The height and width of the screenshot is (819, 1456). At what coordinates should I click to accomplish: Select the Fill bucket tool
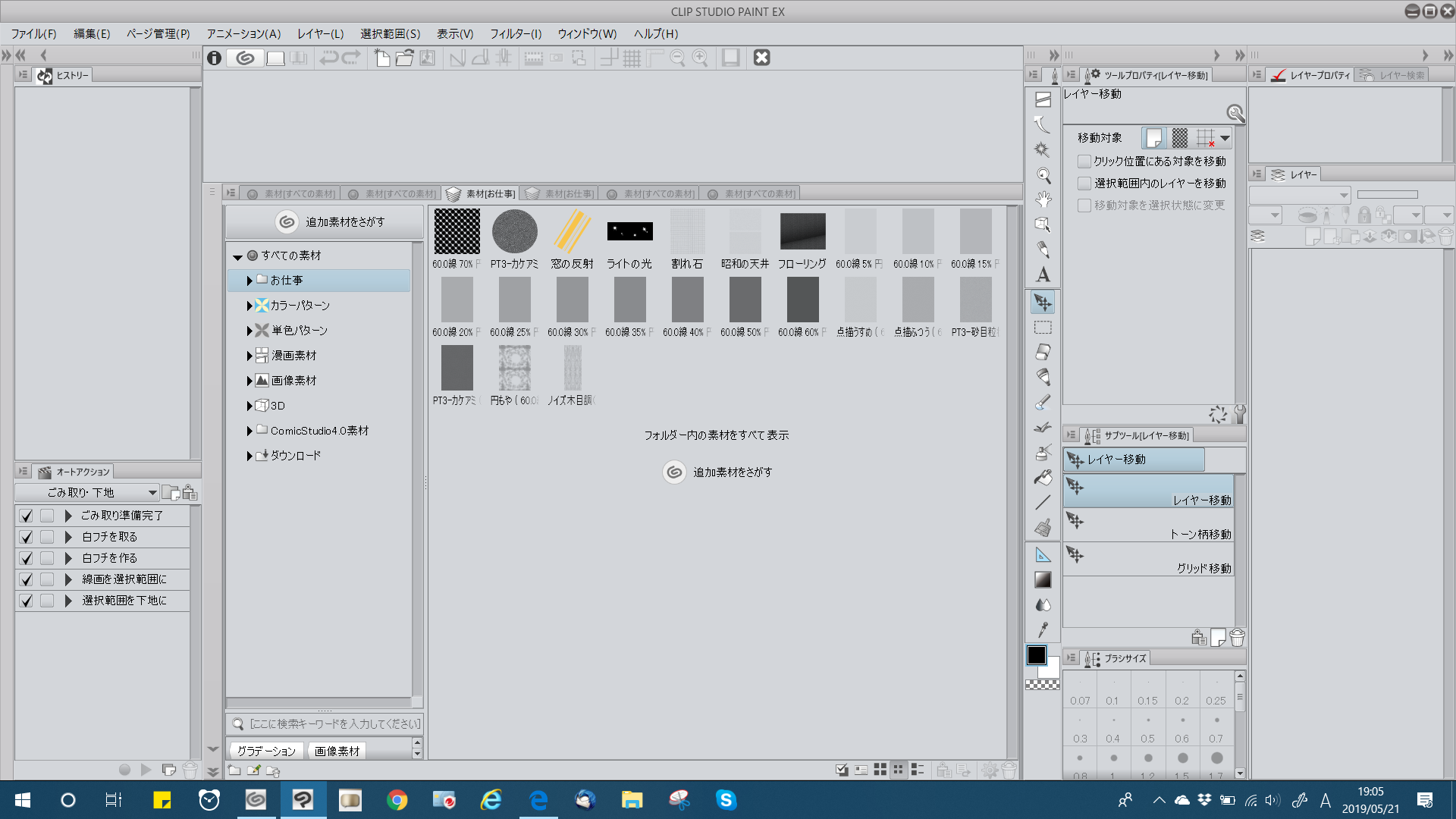pyautogui.click(x=1043, y=478)
